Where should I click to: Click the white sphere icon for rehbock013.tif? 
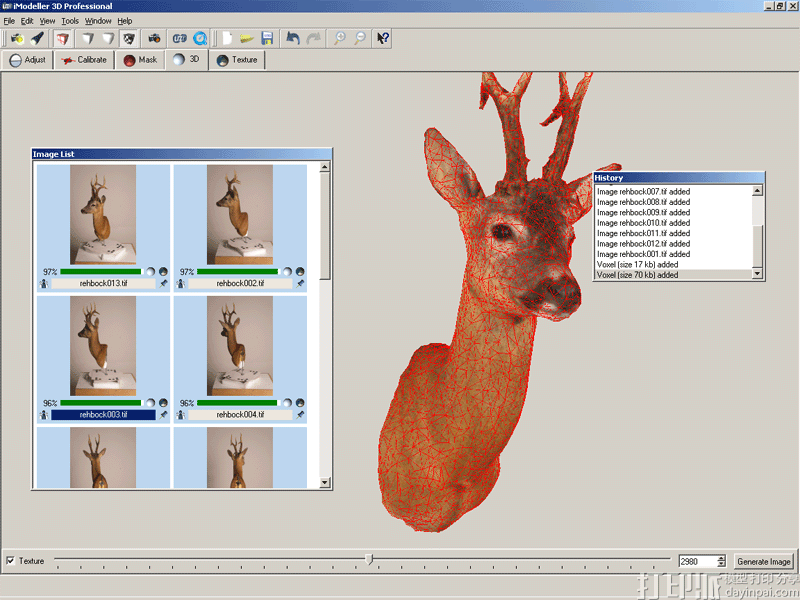click(x=151, y=272)
